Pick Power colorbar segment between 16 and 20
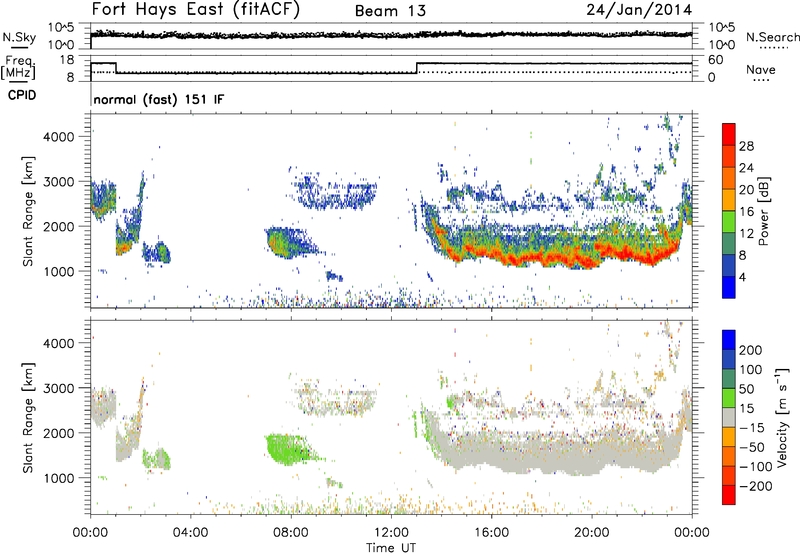800x554 pixels. click(x=729, y=200)
